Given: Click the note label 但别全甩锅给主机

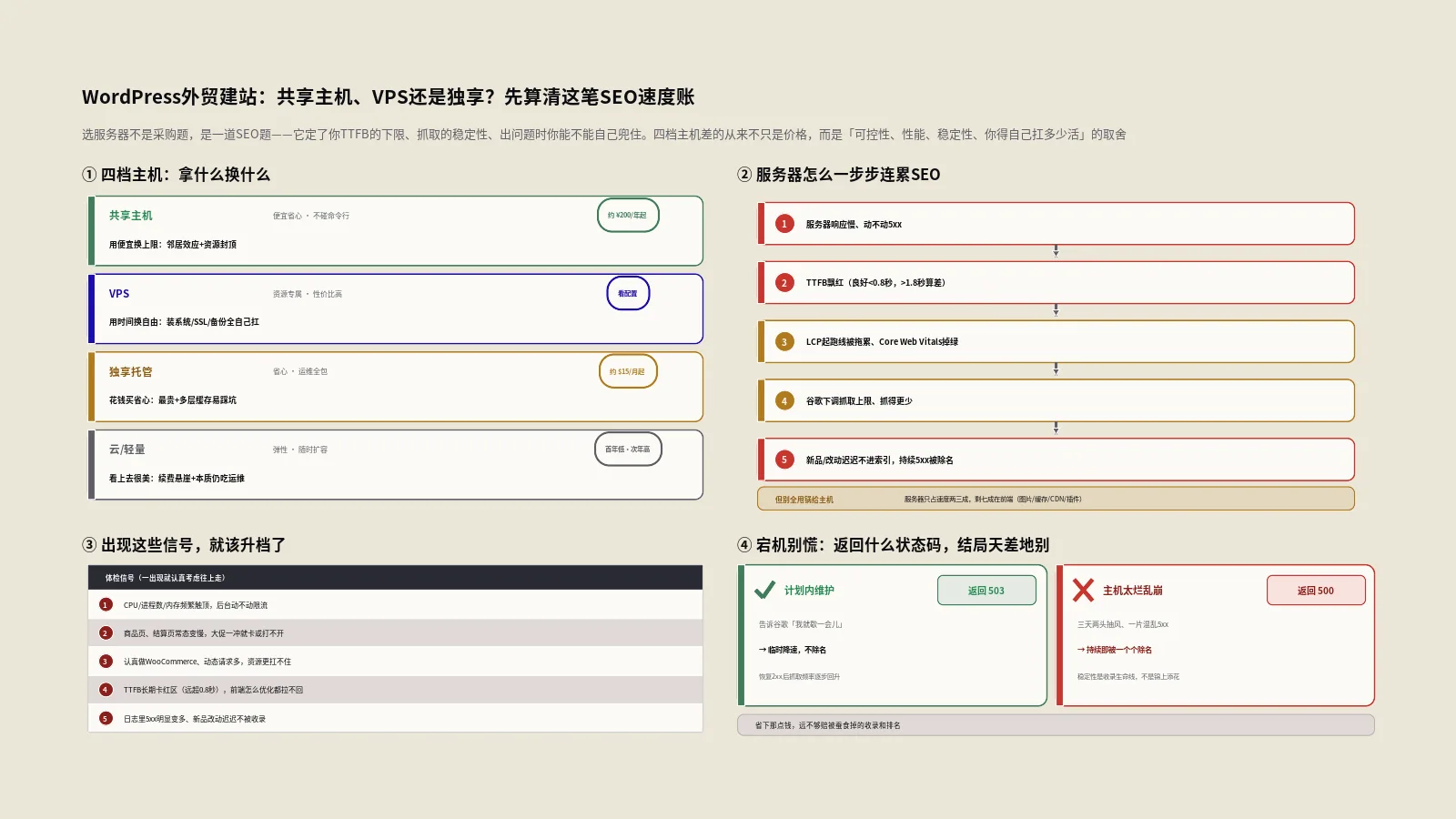Looking at the screenshot, I should (804, 500).
